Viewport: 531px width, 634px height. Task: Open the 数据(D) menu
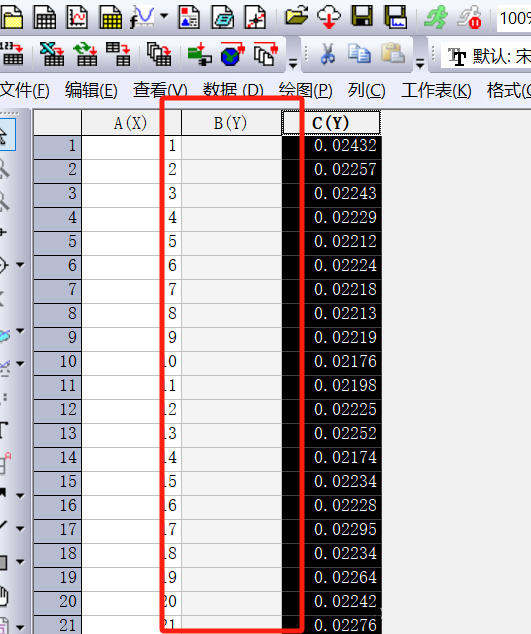click(233, 90)
